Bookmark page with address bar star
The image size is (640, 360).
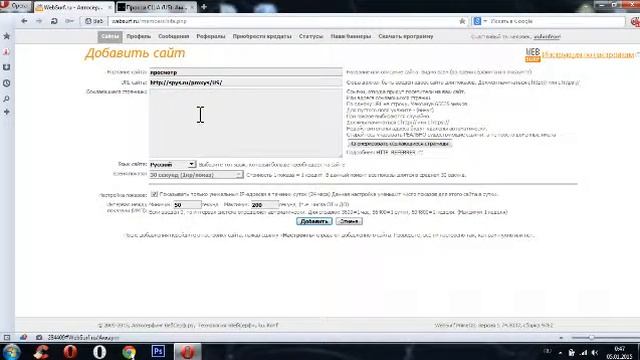(462, 21)
